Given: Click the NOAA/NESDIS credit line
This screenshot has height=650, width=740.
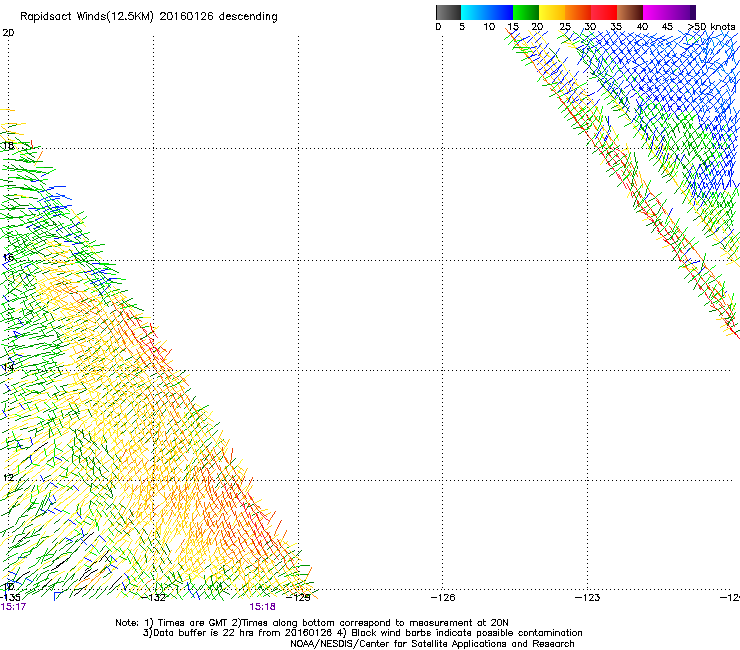Looking at the screenshot, I should [x=432, y=644].
